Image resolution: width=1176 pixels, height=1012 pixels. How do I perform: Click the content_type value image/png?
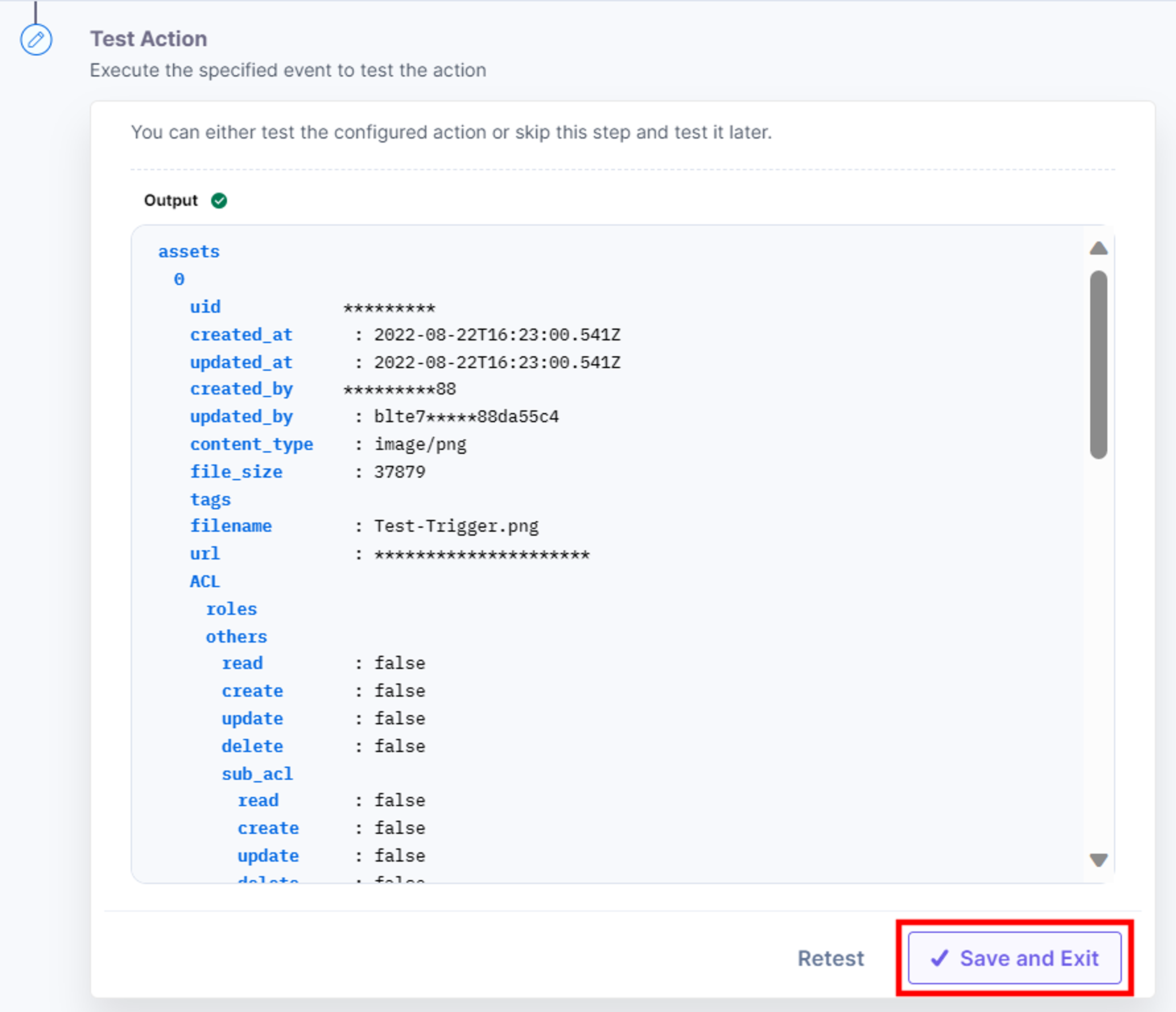tap(420, 444)
